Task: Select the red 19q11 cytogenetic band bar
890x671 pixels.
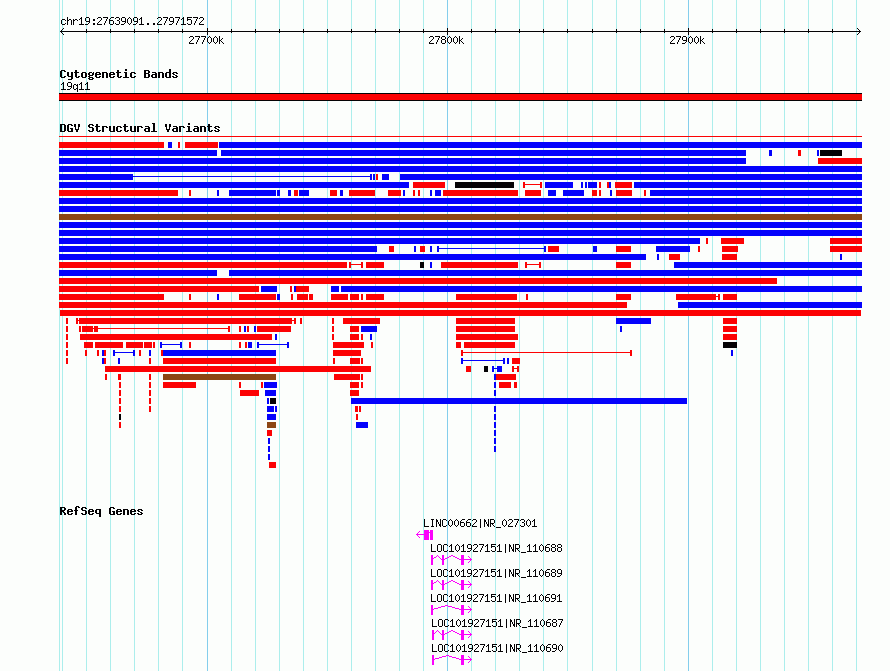Action: click(460, 97)
